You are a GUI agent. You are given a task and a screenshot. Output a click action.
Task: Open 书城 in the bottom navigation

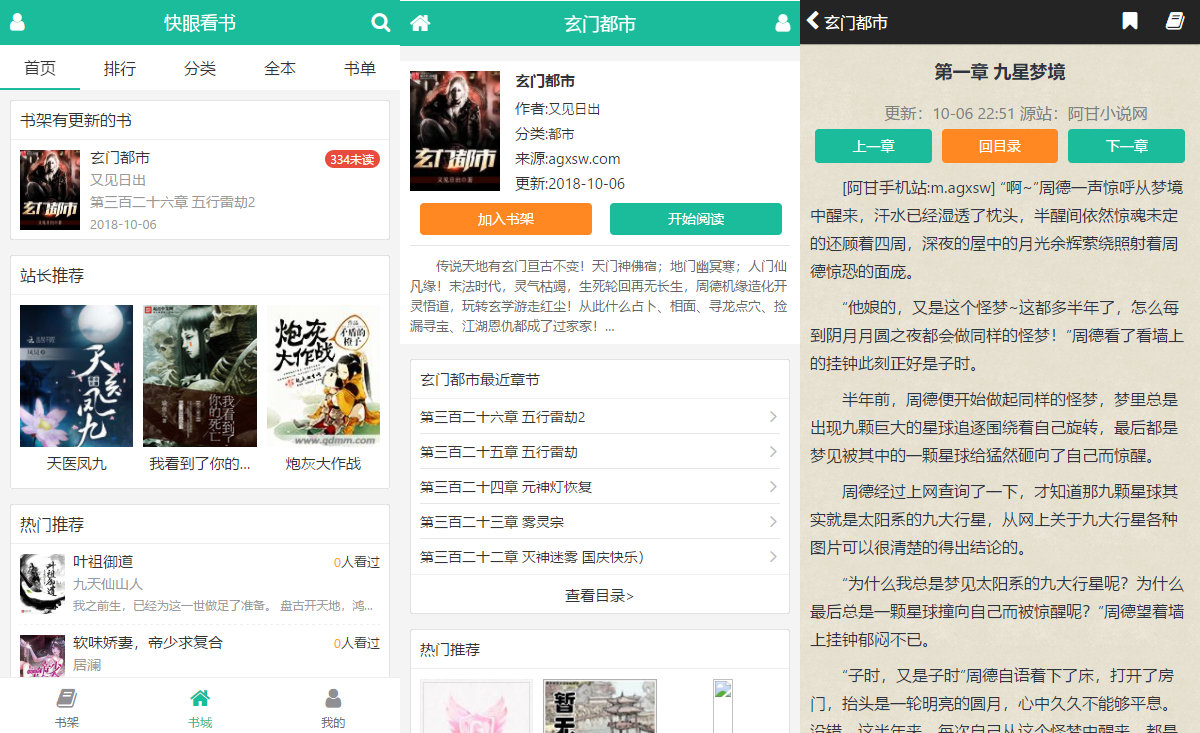200,708
